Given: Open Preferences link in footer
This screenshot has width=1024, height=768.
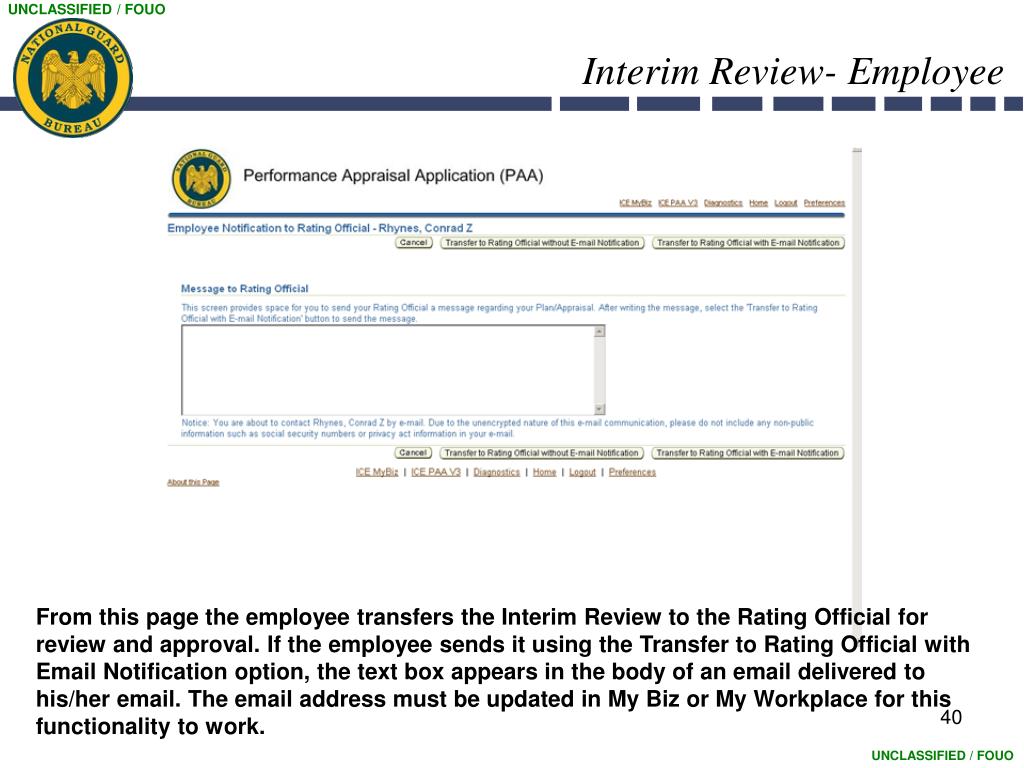Looking at the screenshot, I should (x=632, y=472).
